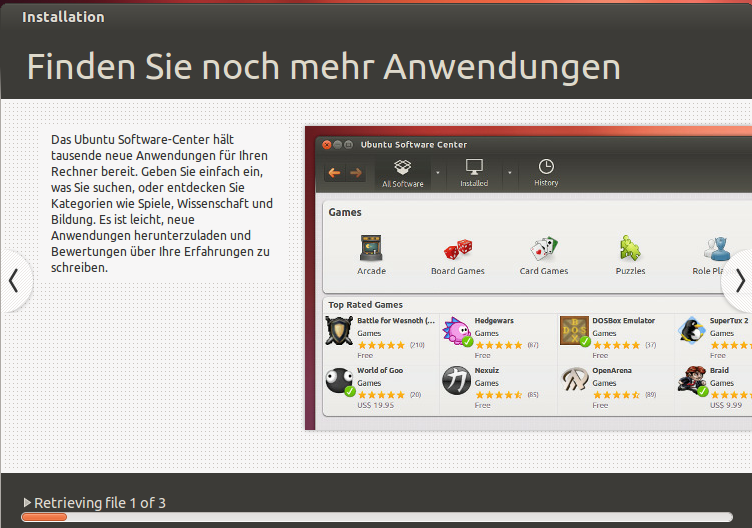Click the heading Finden Sie noch mehr Anwendungen

[324, 67]
